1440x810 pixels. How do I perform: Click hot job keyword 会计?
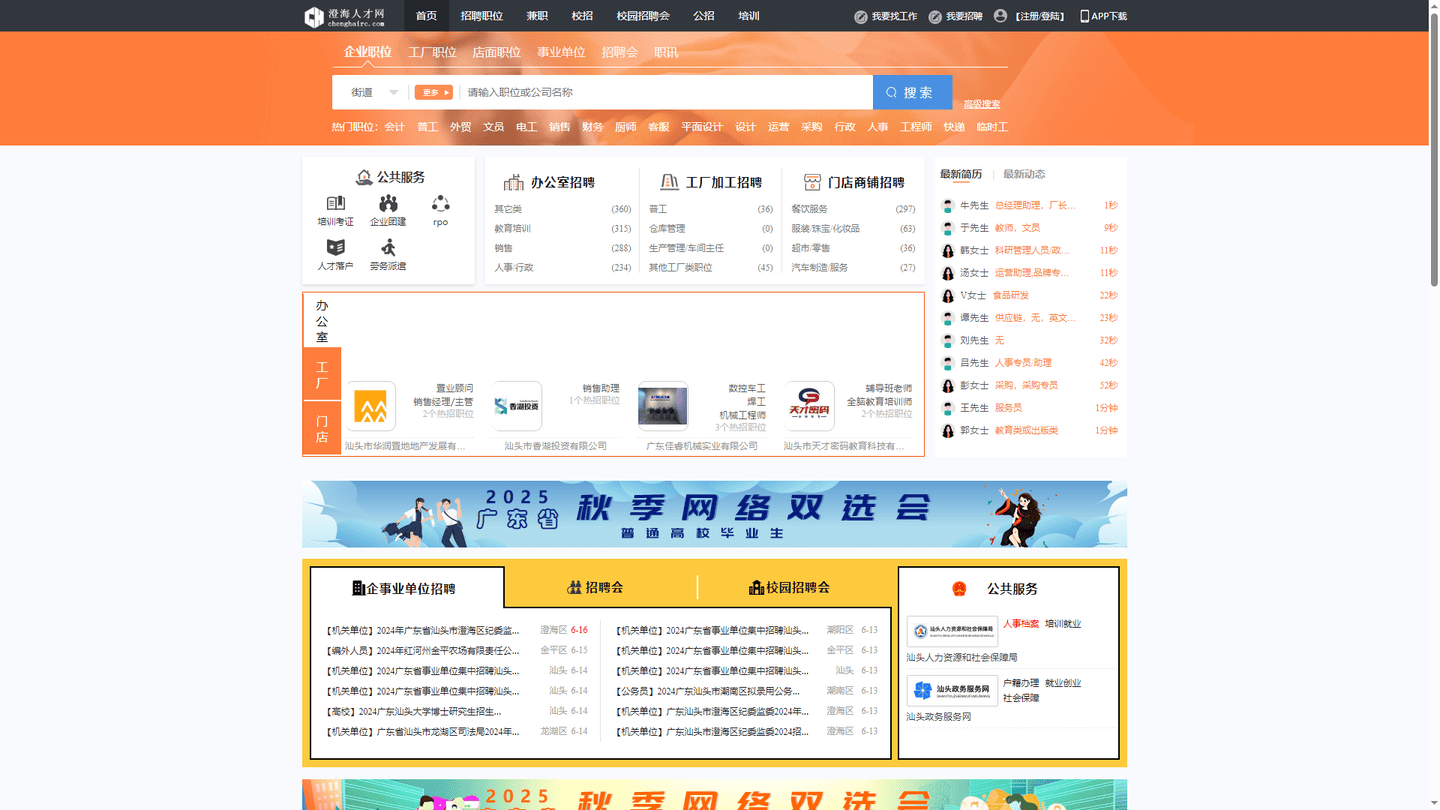395,127
